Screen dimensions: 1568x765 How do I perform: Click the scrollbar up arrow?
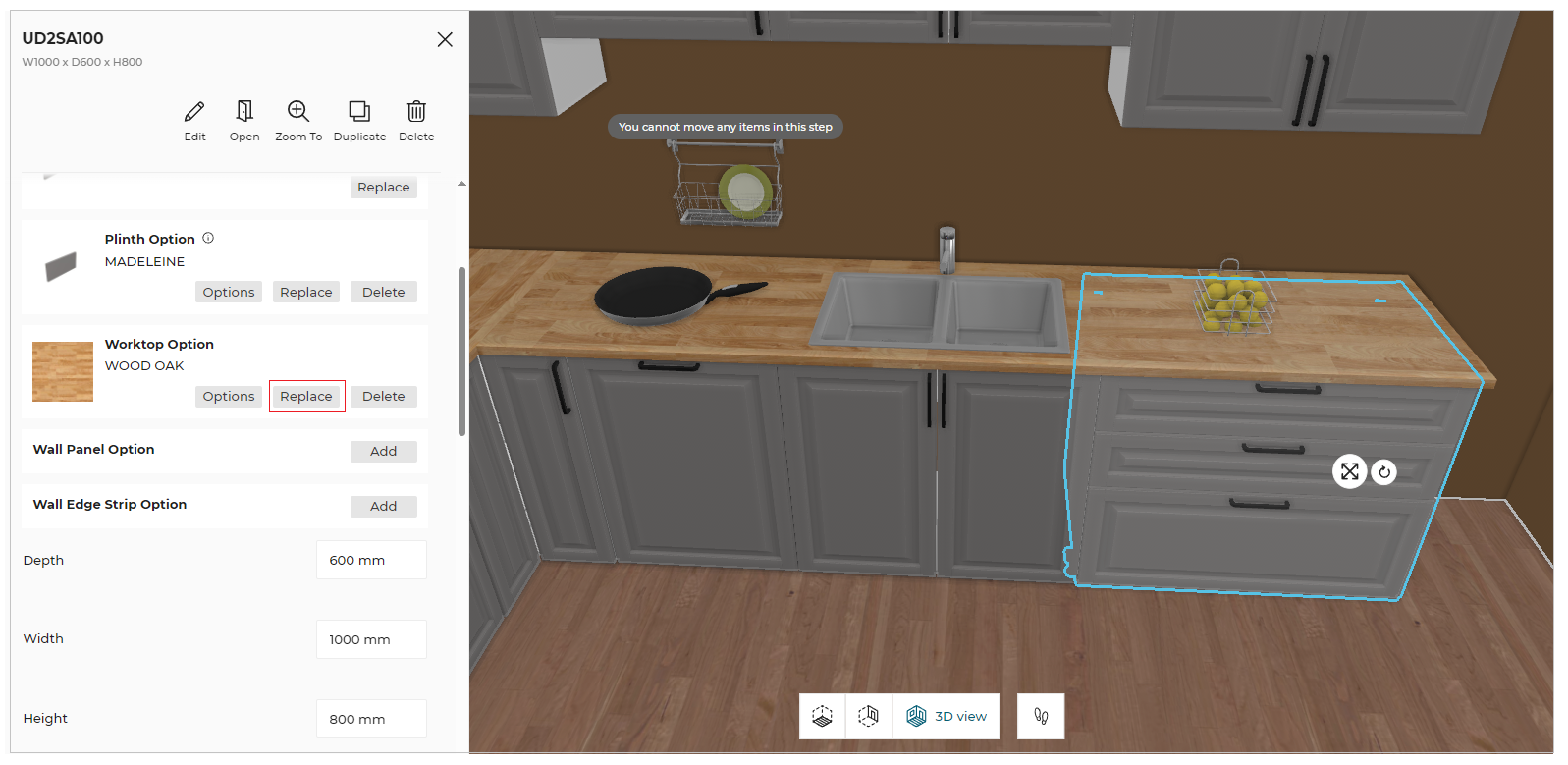pos(461,184)
